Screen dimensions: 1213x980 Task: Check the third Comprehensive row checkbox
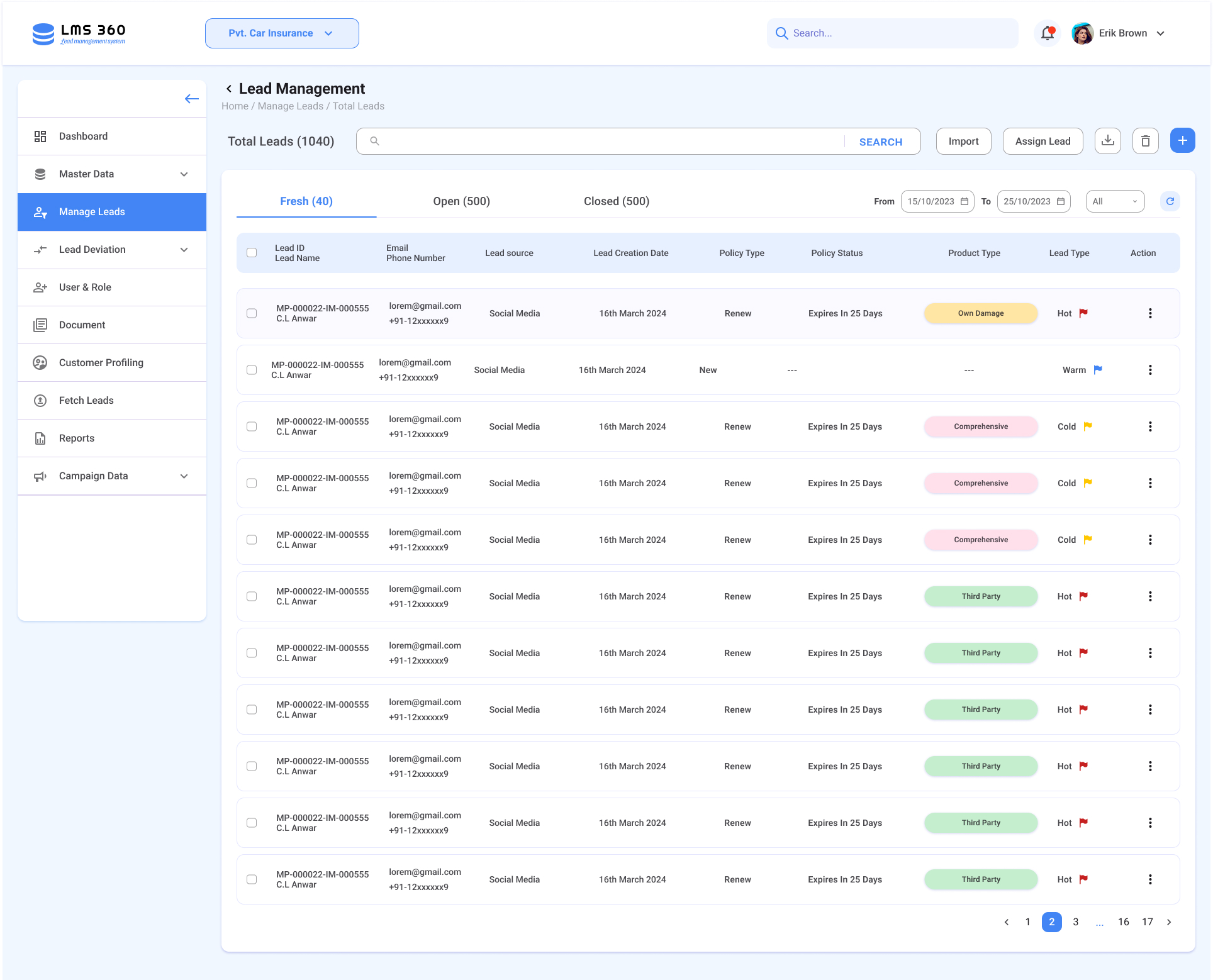point(252,540)
